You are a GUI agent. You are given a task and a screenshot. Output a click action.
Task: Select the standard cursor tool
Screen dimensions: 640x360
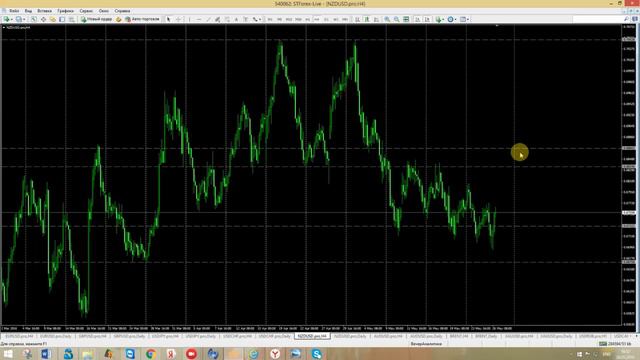click(169, 19)
